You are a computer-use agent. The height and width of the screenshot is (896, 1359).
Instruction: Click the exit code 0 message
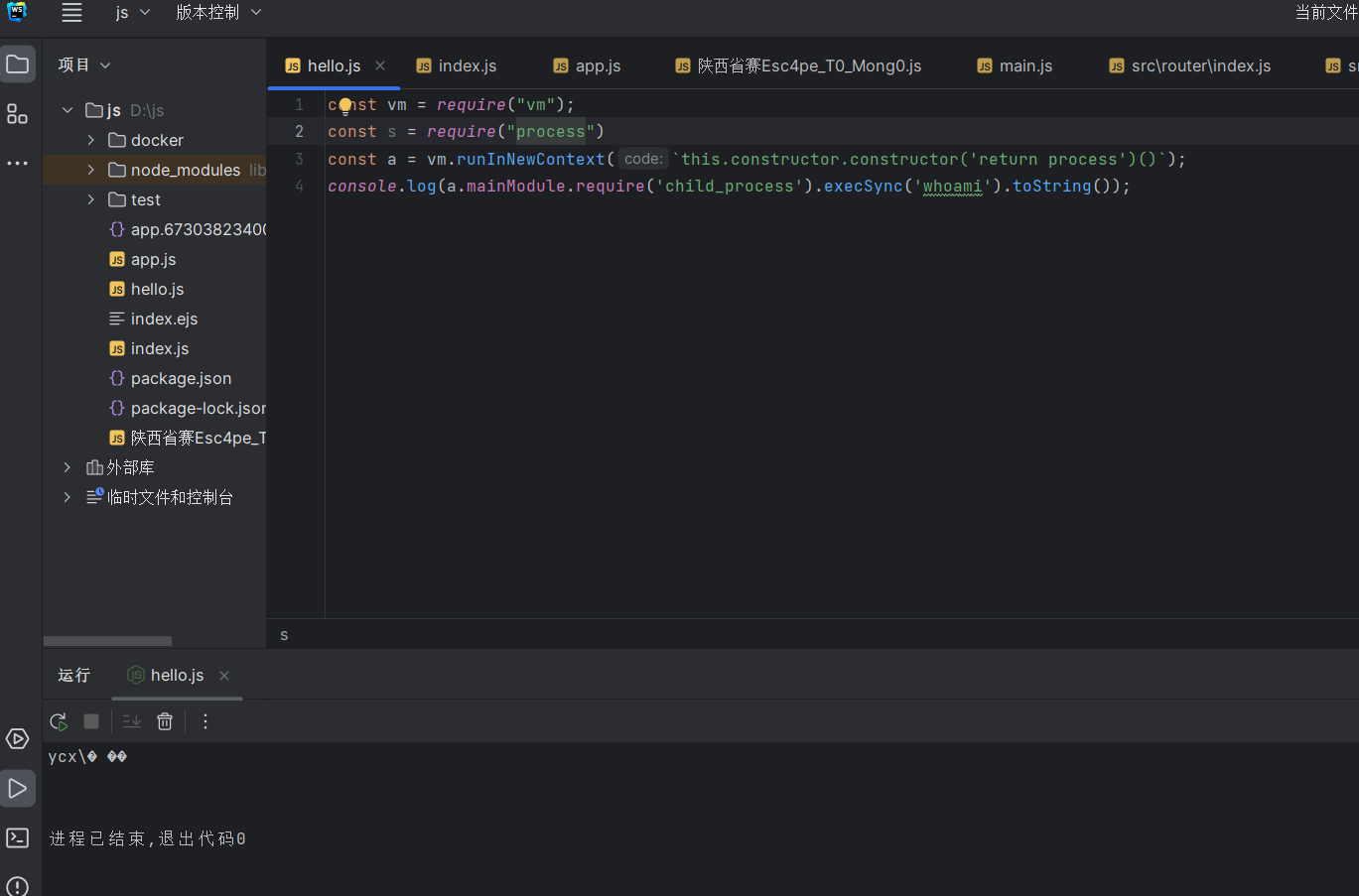[x=148, y=838]
